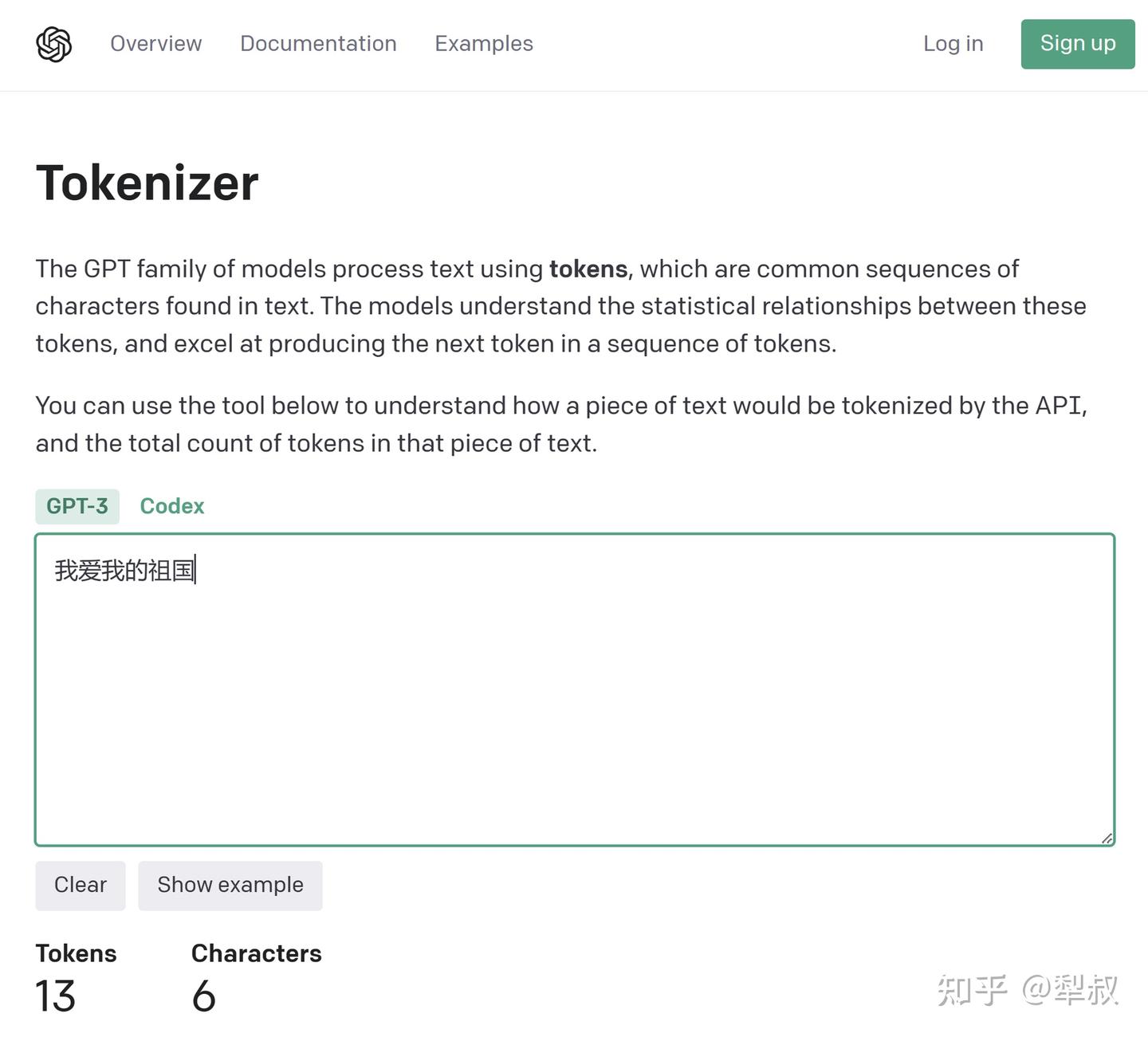Image resolution: width=1148 pixels, height=1037 pixels.
Task: Click the textarea resize handle corner
Action: 1107,838
